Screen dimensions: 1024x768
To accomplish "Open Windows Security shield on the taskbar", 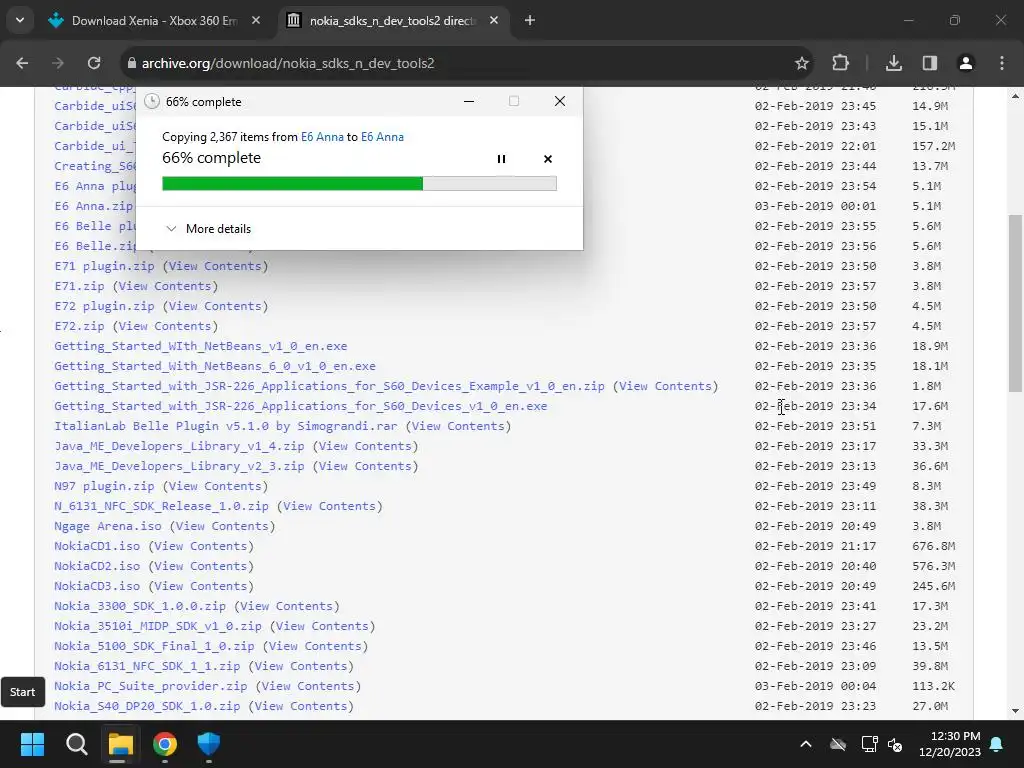I will (209, 744).
